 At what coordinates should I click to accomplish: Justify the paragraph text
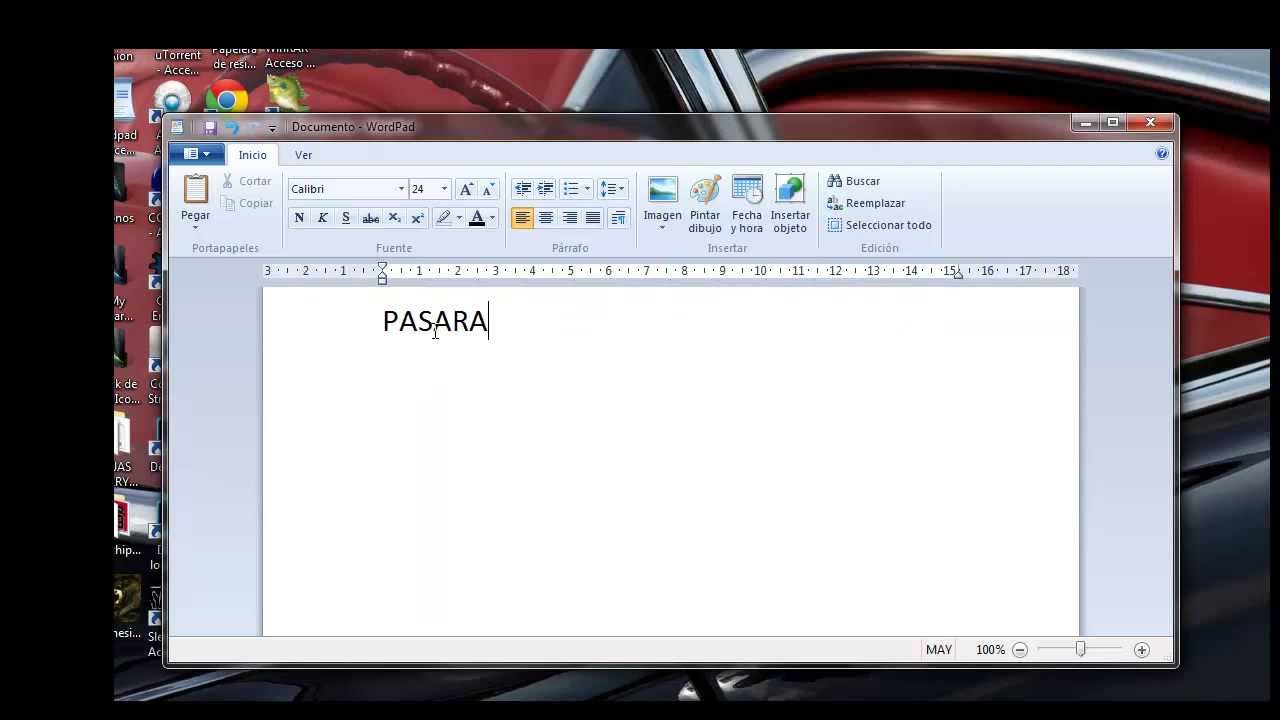tap(593, 218)
